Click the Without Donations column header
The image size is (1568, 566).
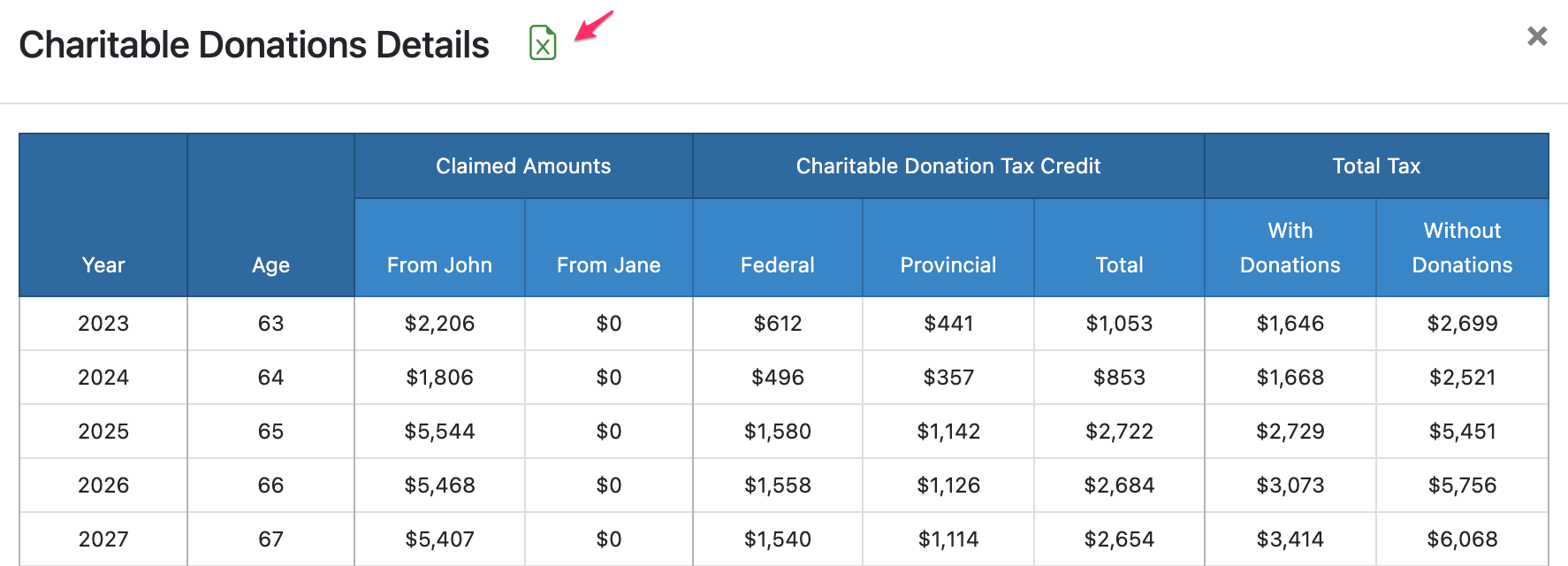point(1462,248)
